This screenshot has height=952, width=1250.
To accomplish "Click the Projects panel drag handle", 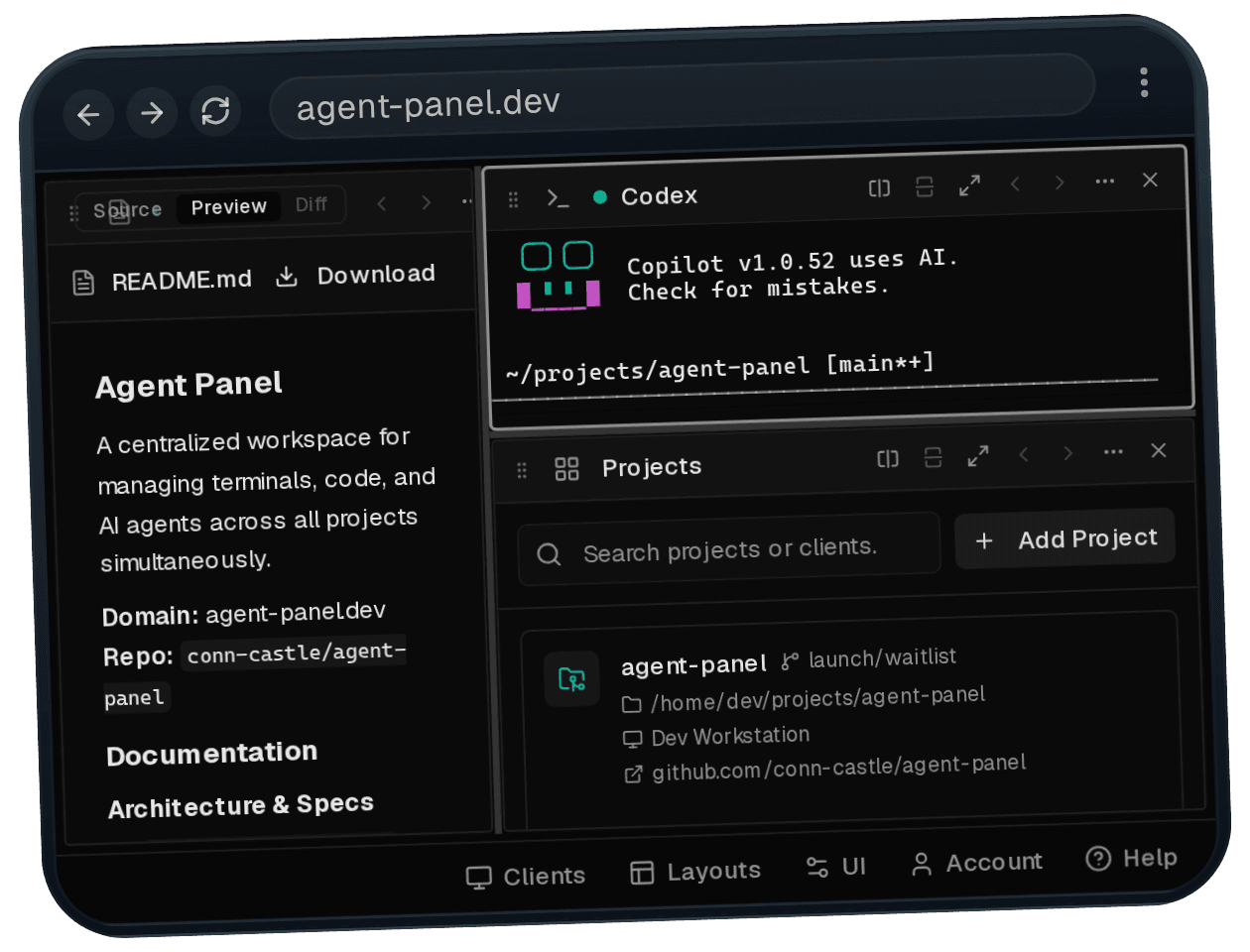I will tap(522, 471).
